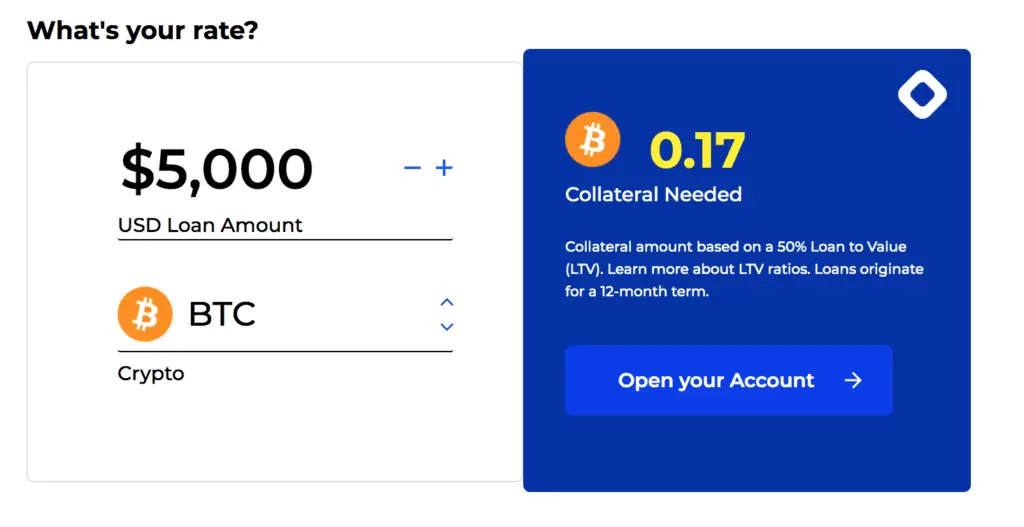Click the yellow 0.17 collateral value

click(x=697, y=150)
